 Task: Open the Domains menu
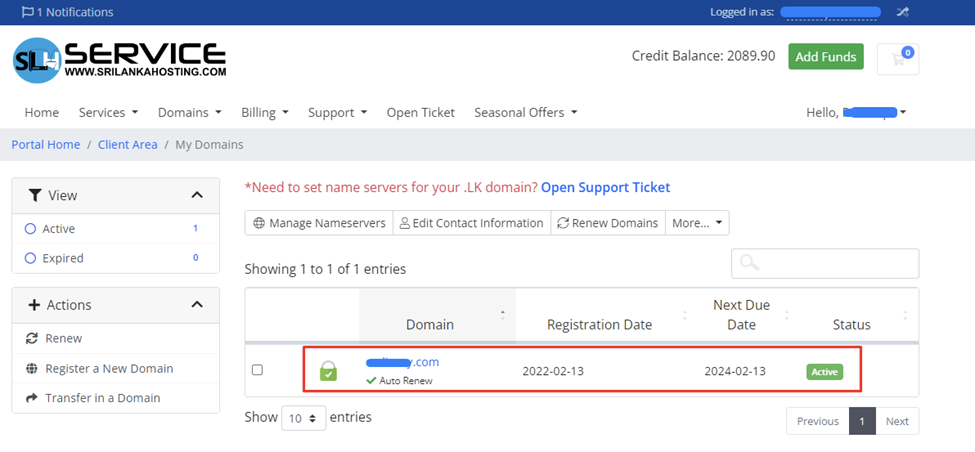pyautogui.click(x=189, y=112)
